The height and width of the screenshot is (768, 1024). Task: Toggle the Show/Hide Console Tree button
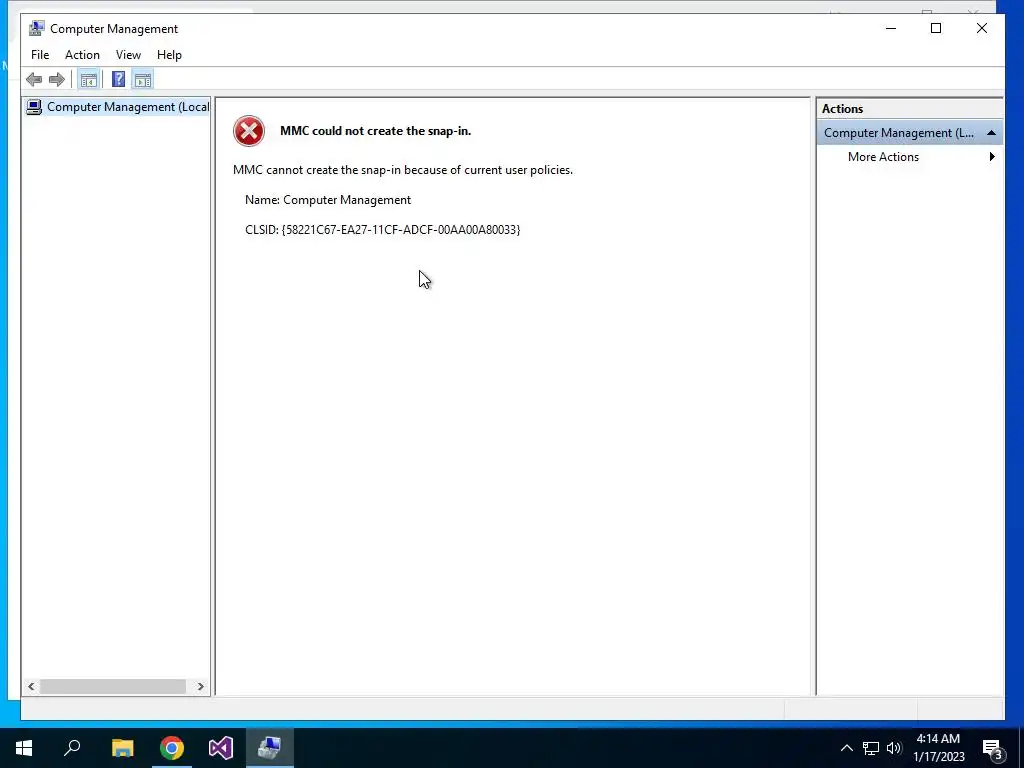pyautogui.click(x=88, y=80)
